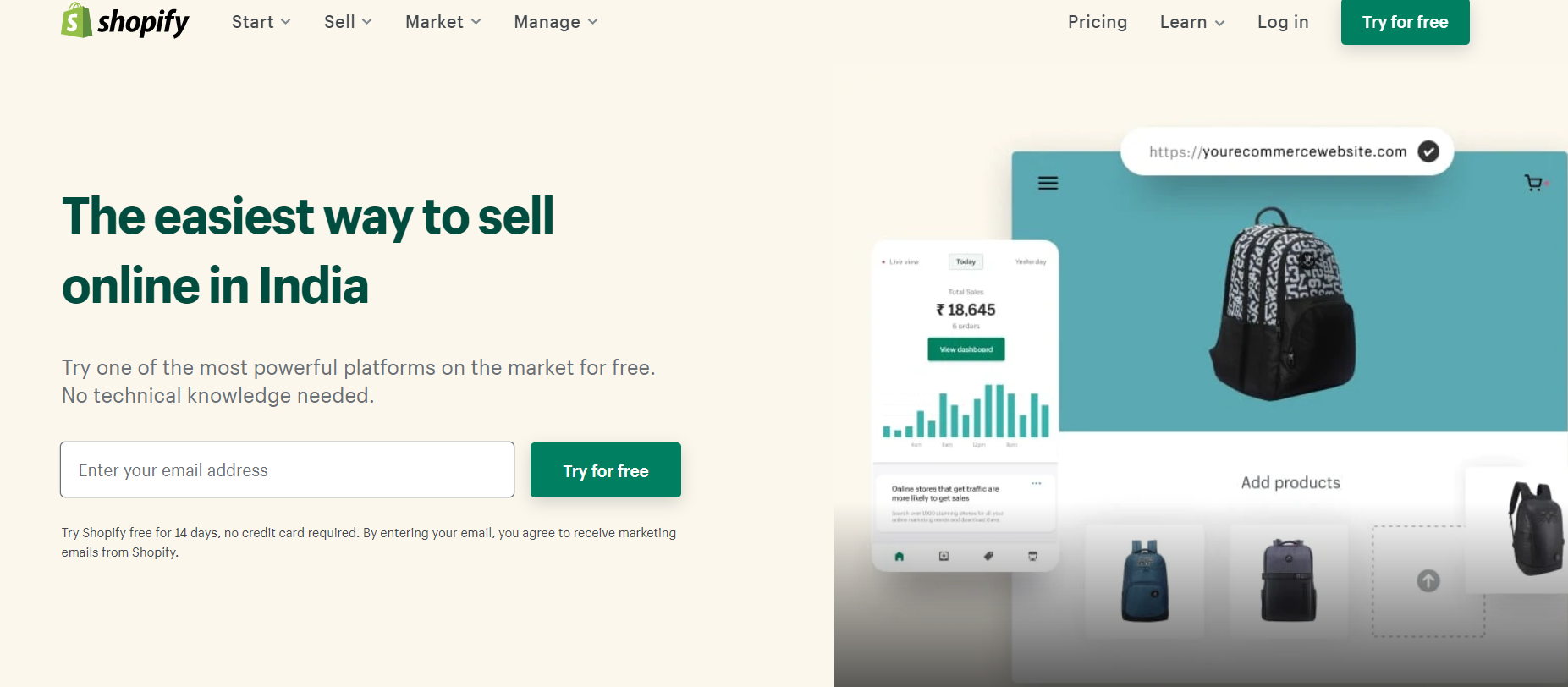
Task: Expand the Start dropdown menu
Action: pyautogui.click(x=261, y=22)
